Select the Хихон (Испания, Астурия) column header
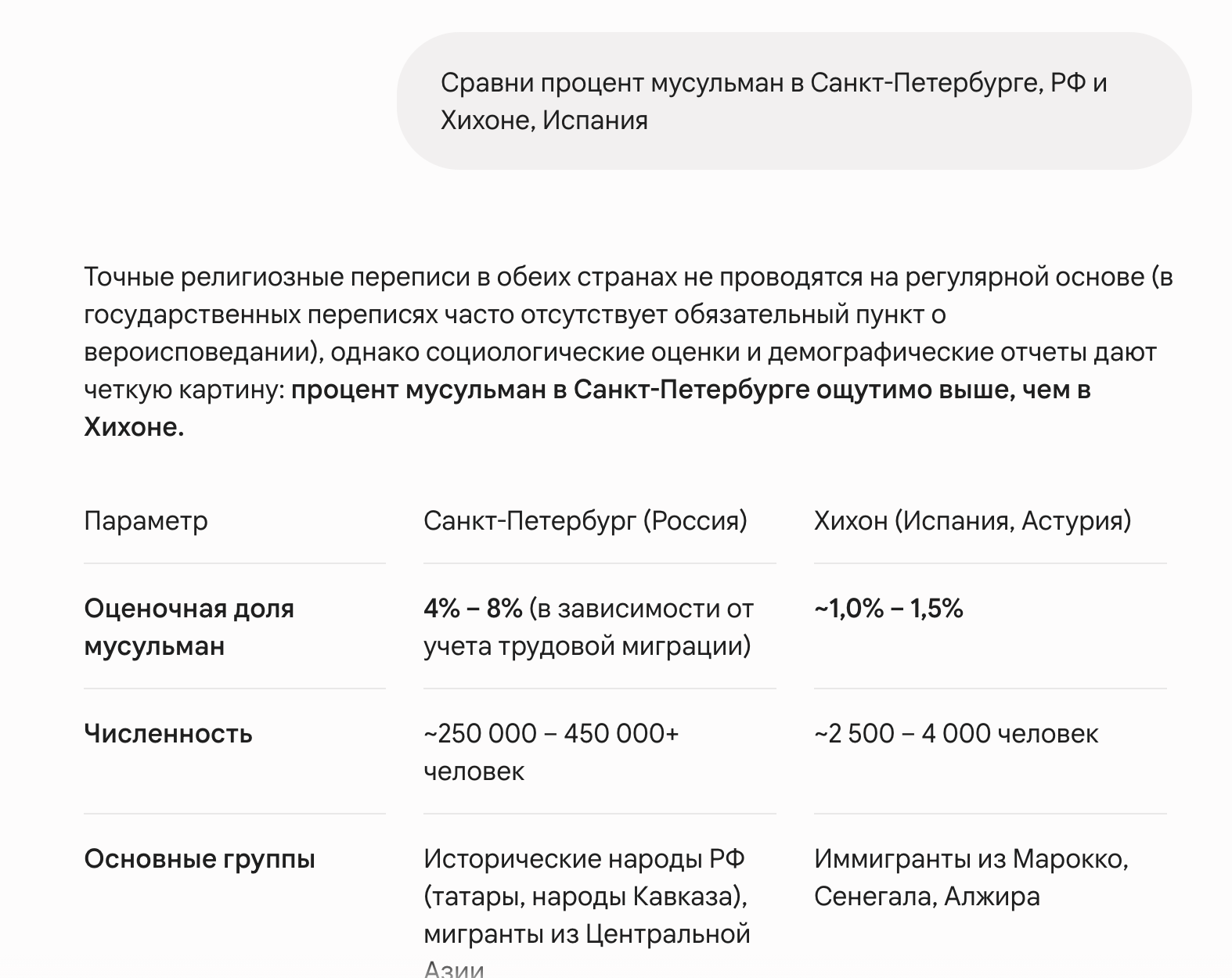The height and width of the screenshot is (978, 1232). click(973, 521)
